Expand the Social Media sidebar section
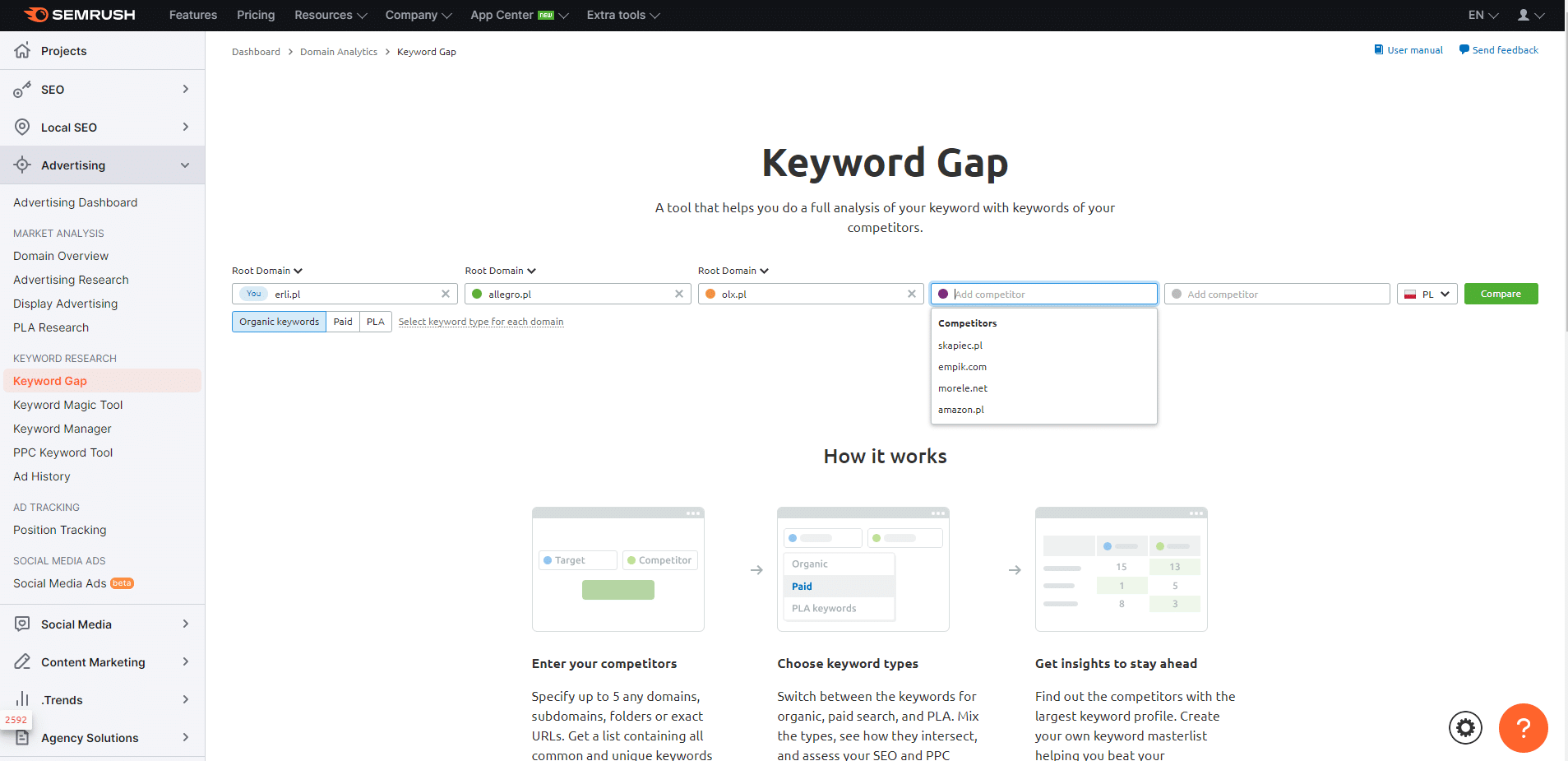Viewport: 1568px width, 761px height. tap(186, 624)
